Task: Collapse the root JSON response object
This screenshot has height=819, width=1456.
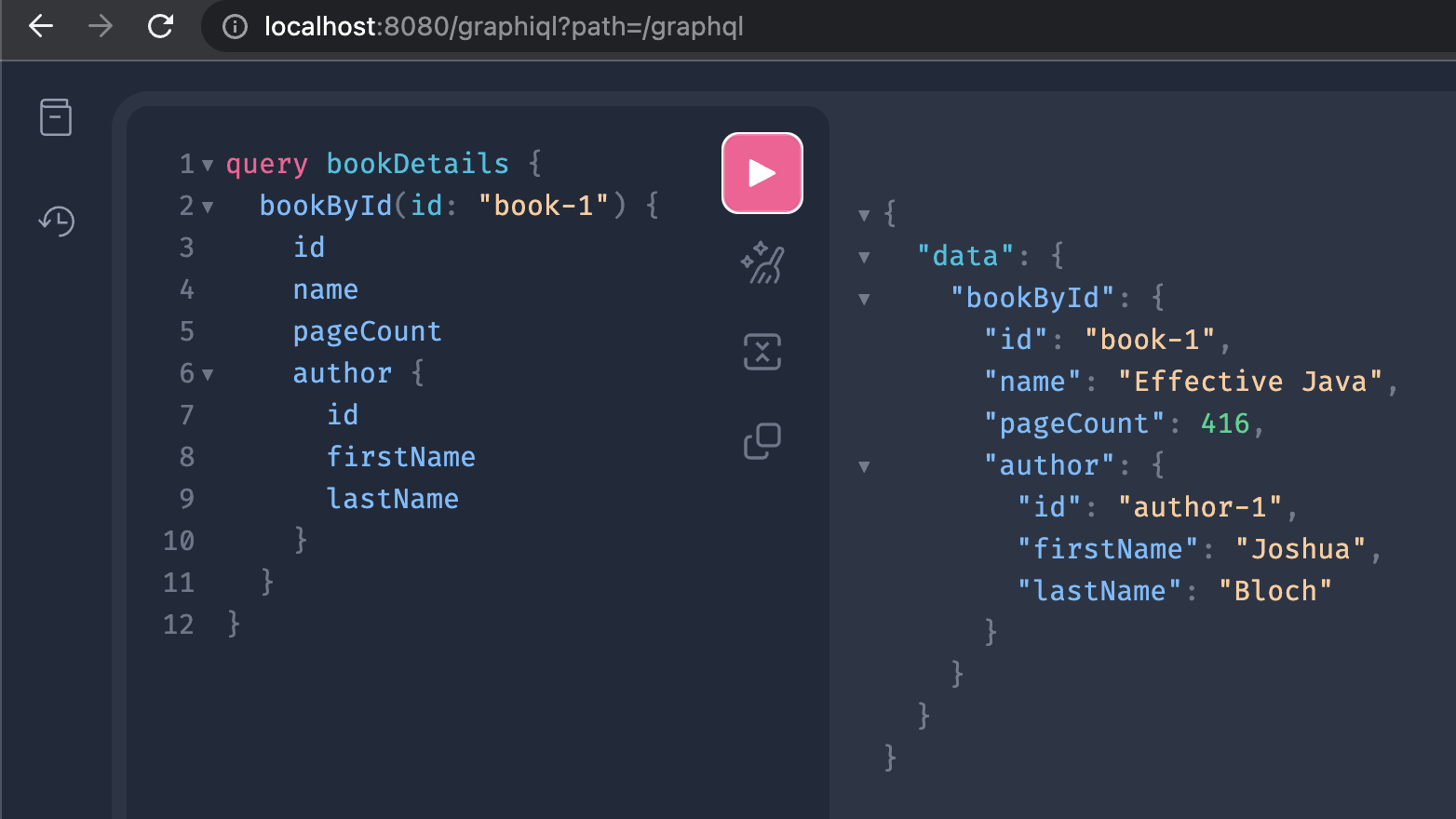Action: coord(864,214)
